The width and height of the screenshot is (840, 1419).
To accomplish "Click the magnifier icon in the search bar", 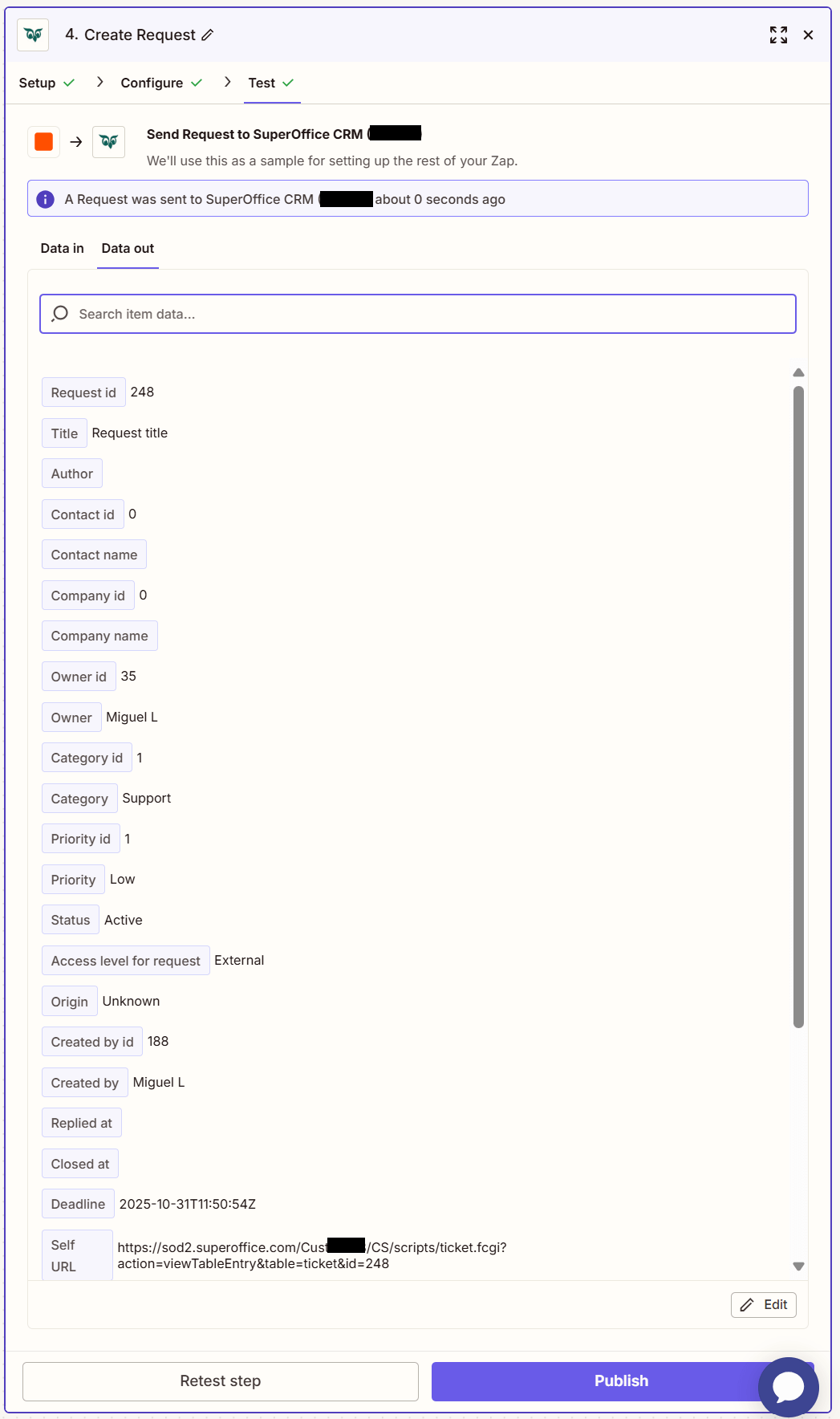I will tap(59, 314).
